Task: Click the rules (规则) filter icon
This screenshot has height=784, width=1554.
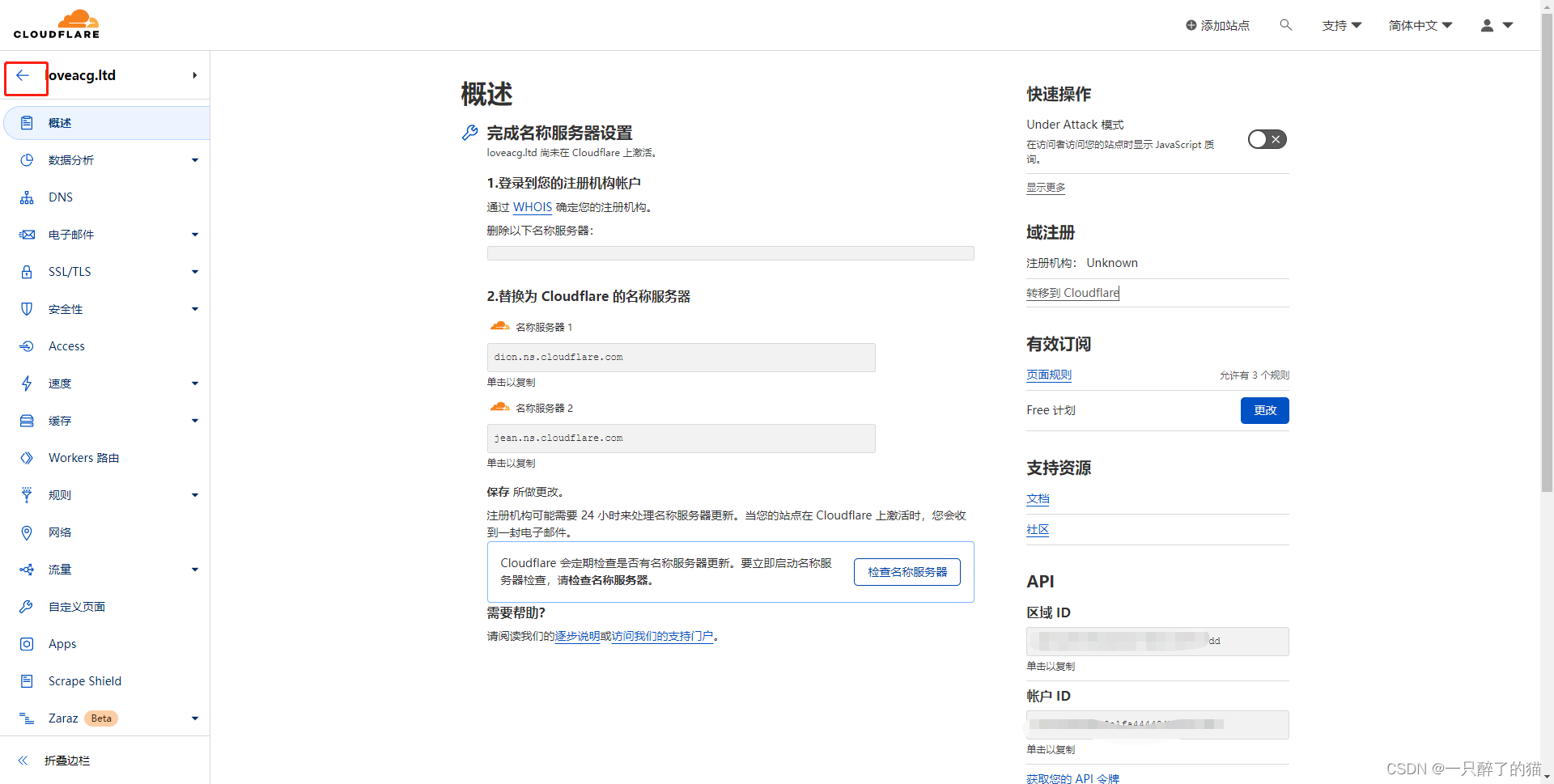Action: click(x=27, y=495)
